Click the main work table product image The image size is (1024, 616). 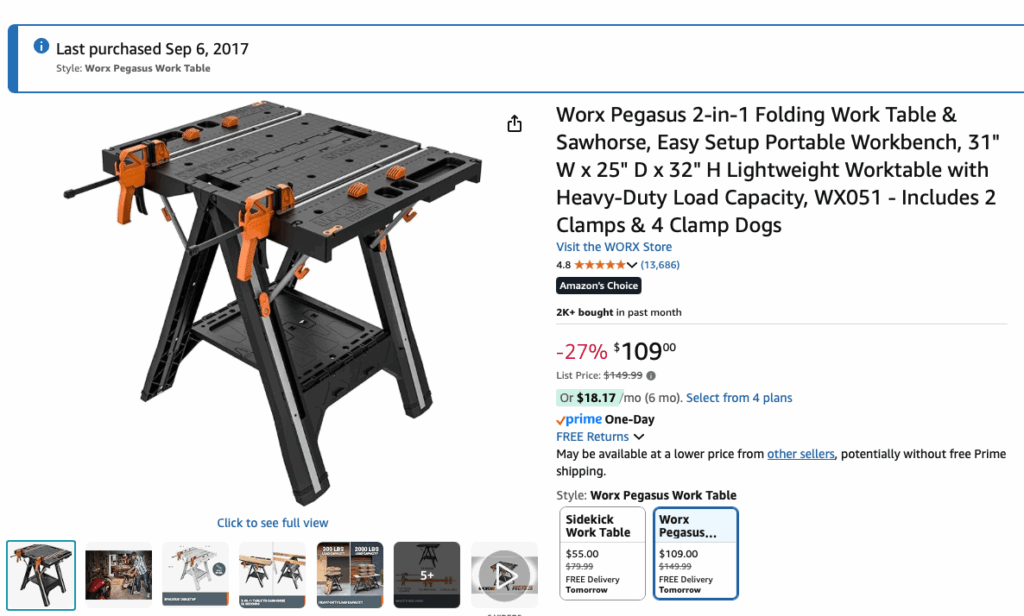[x=273, y=302]
